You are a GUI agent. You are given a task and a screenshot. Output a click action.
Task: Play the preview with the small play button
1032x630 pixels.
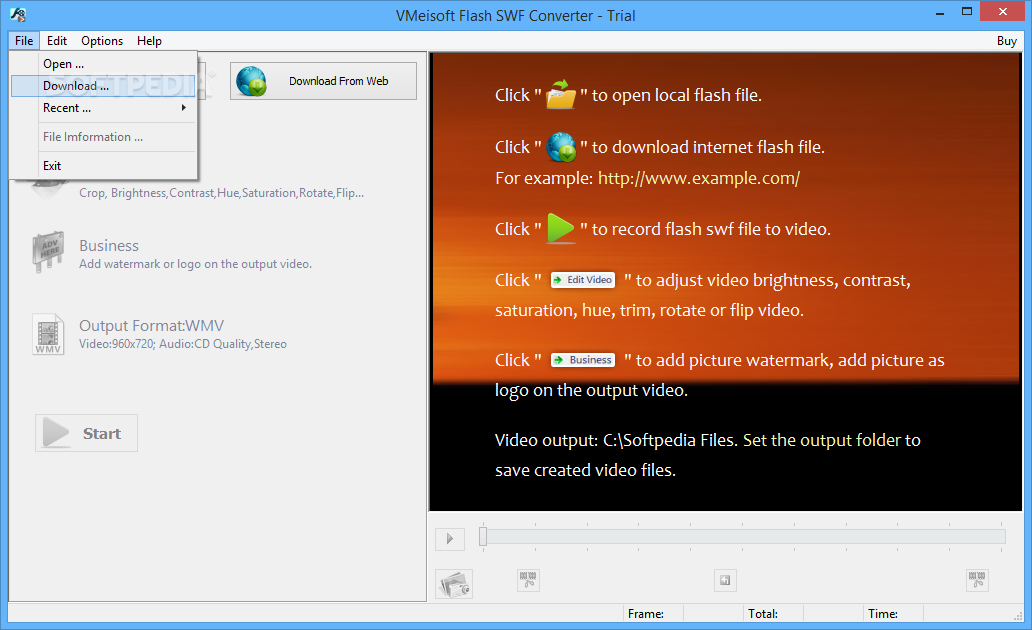pos(450,538)
